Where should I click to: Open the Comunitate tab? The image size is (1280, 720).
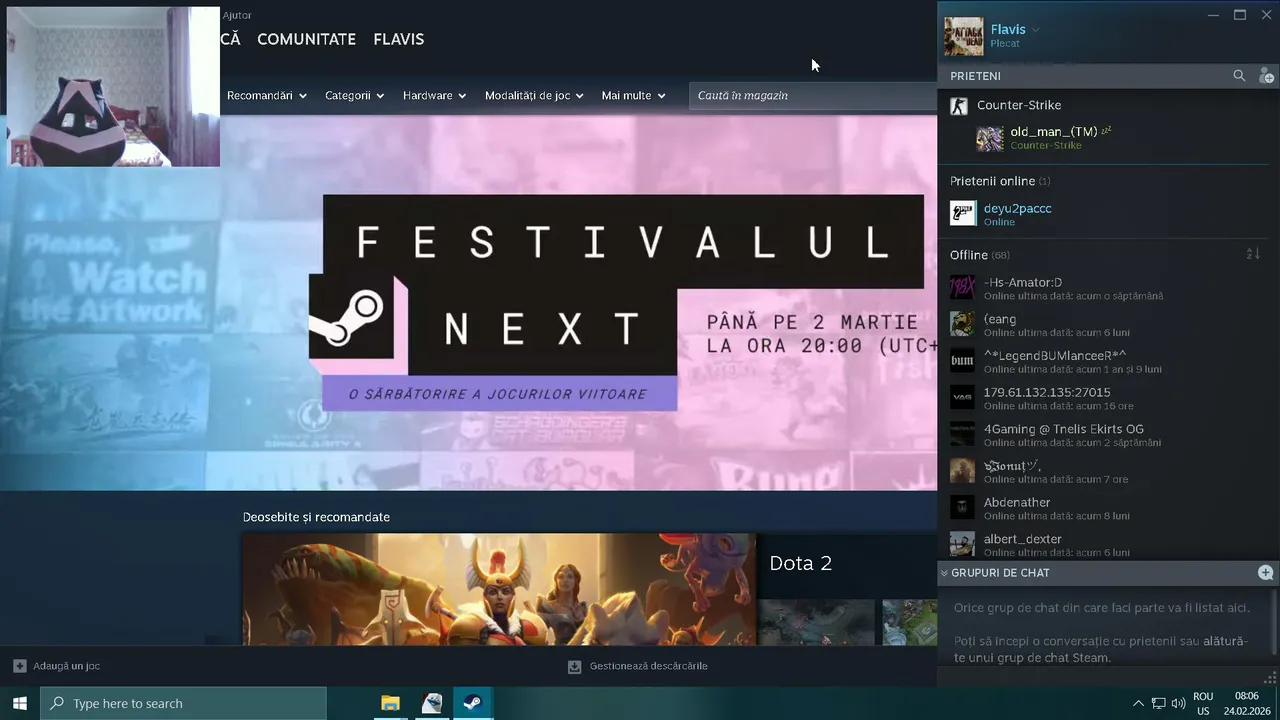306,39
